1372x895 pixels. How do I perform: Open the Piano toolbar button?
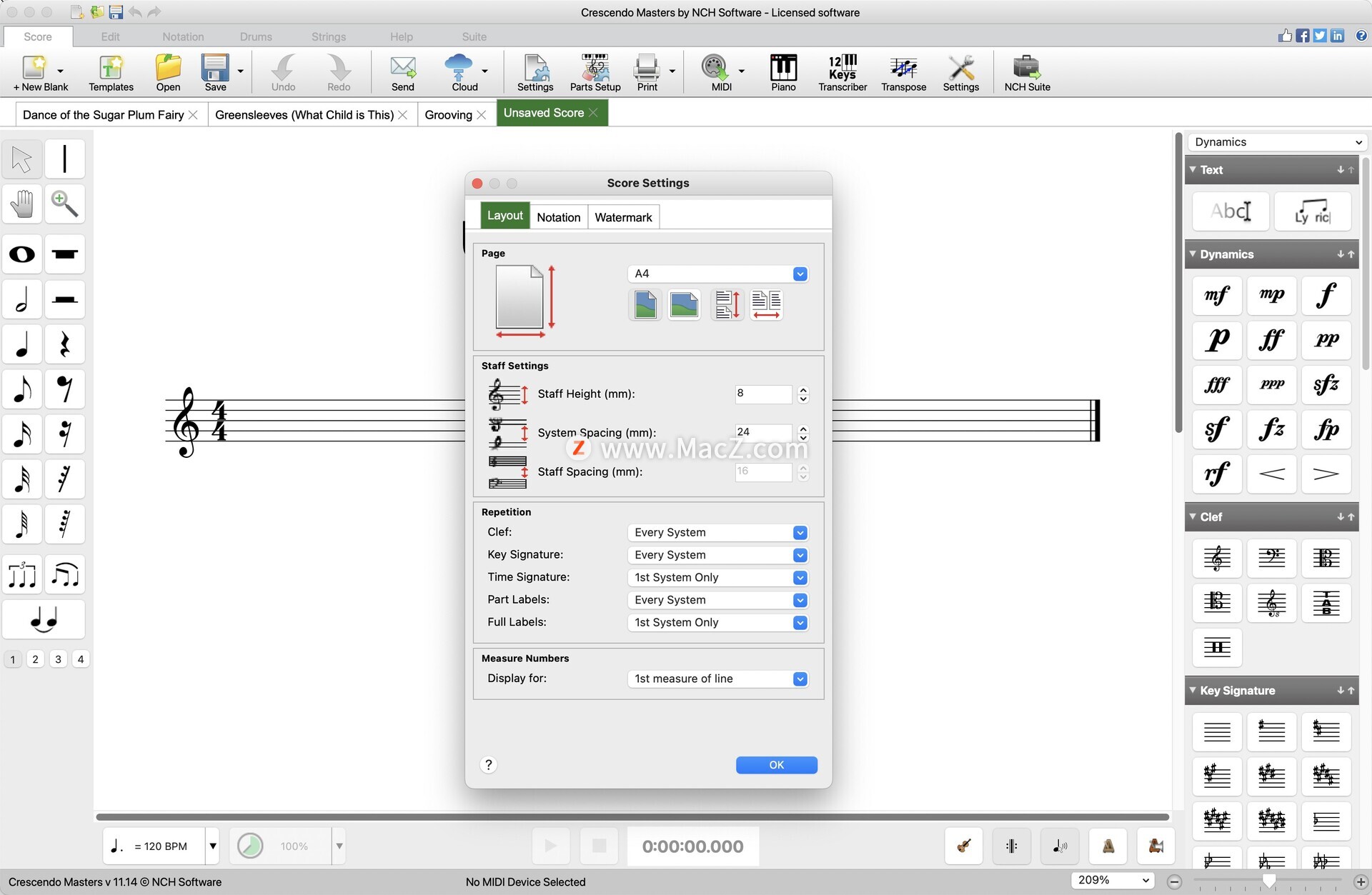tap(783, 73)
